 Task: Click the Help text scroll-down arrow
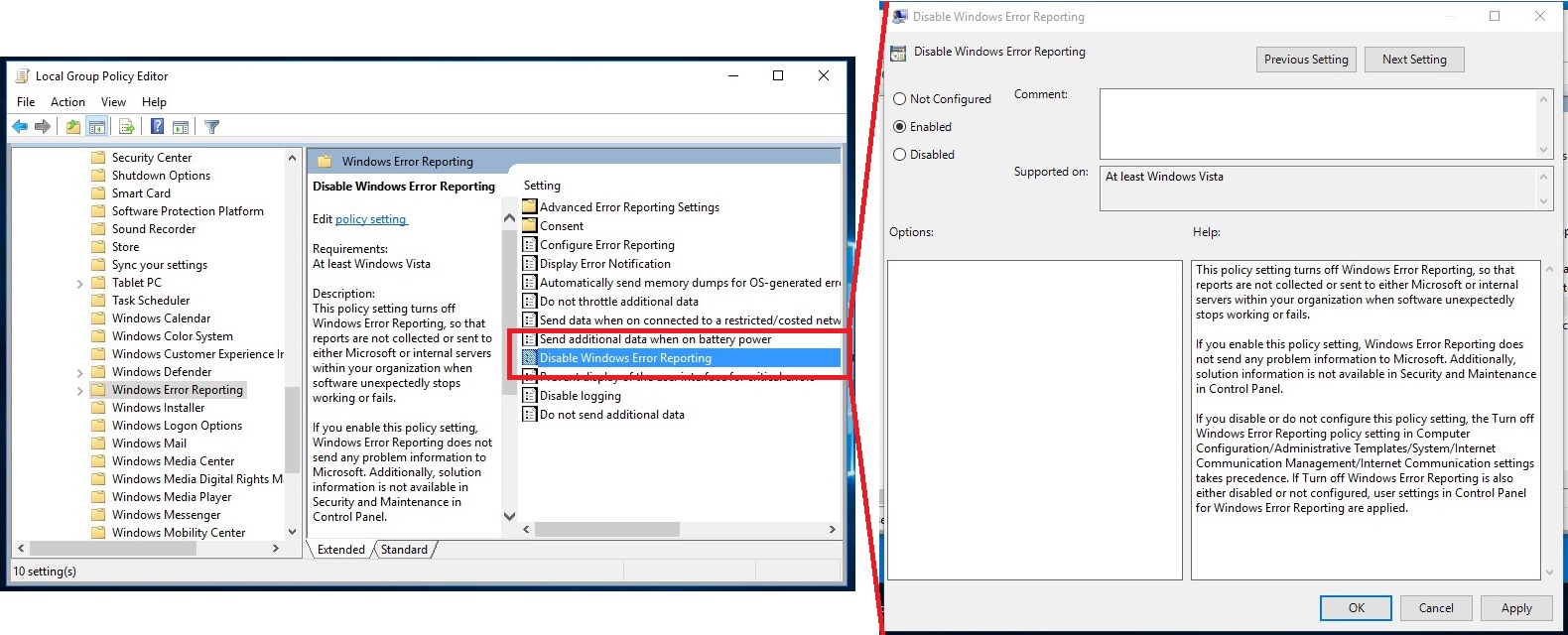1549,572
